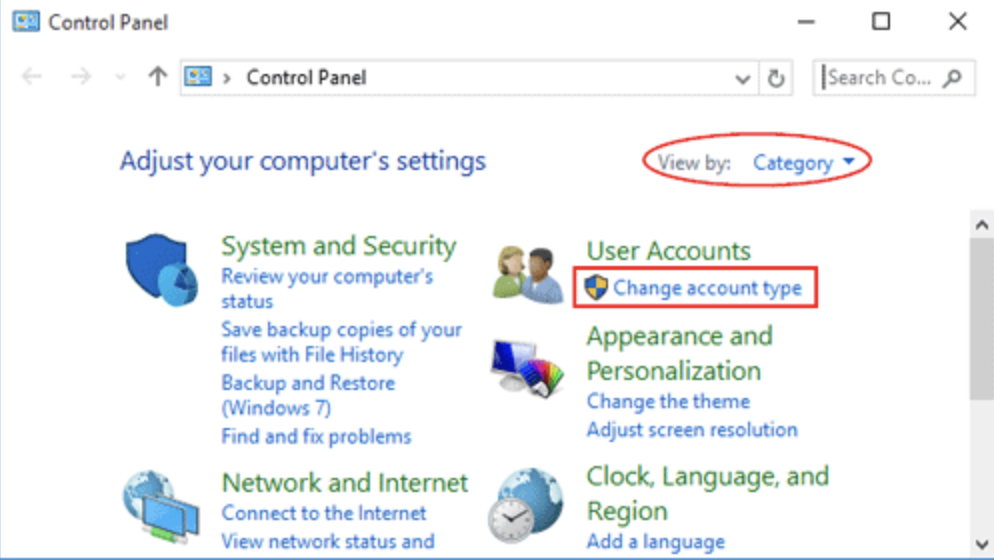Click the refresh button next to address bar
Viewport: 994px width, 560px height.
coord(776,78)
